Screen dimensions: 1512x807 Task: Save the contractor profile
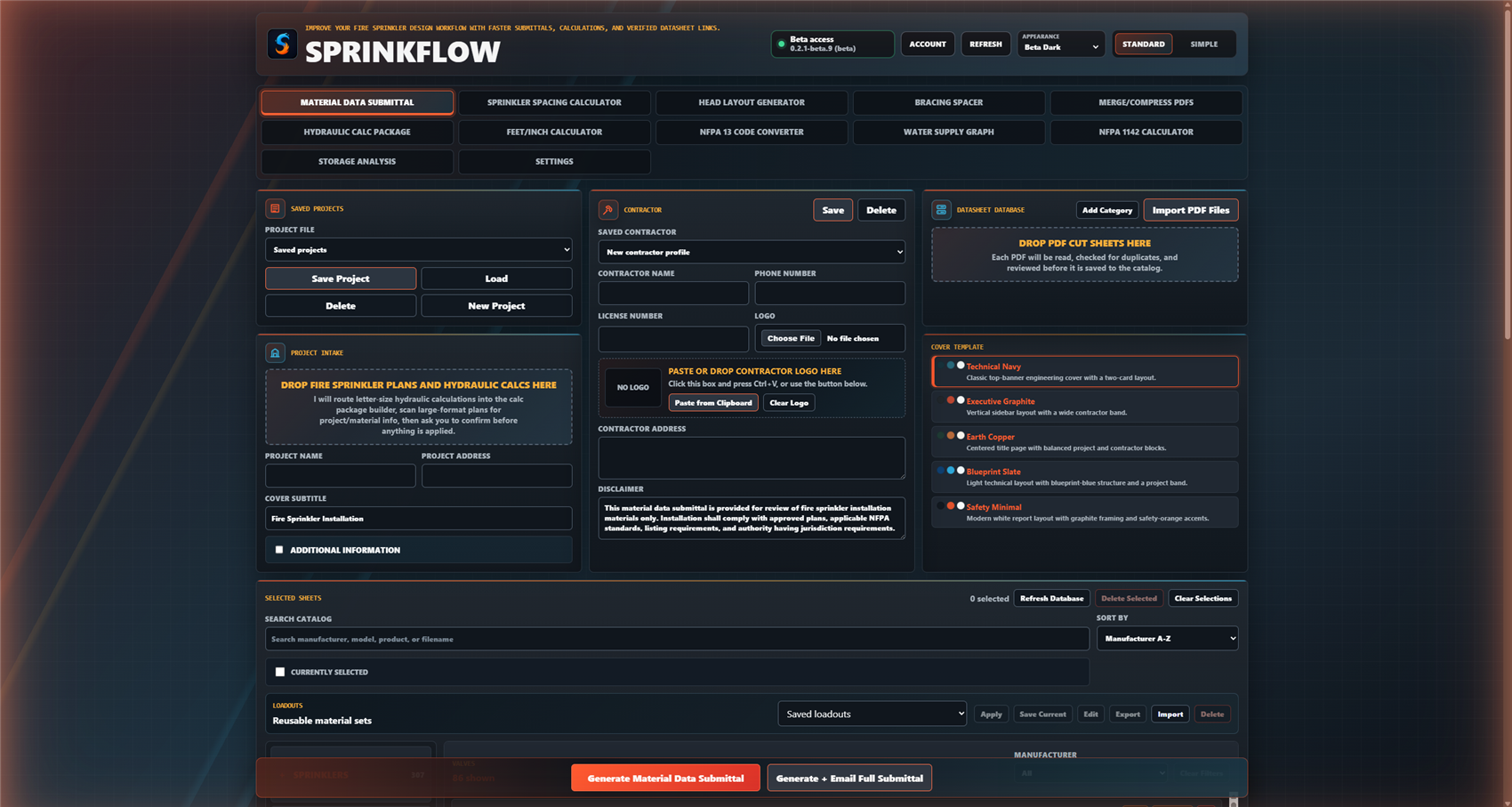833,210
